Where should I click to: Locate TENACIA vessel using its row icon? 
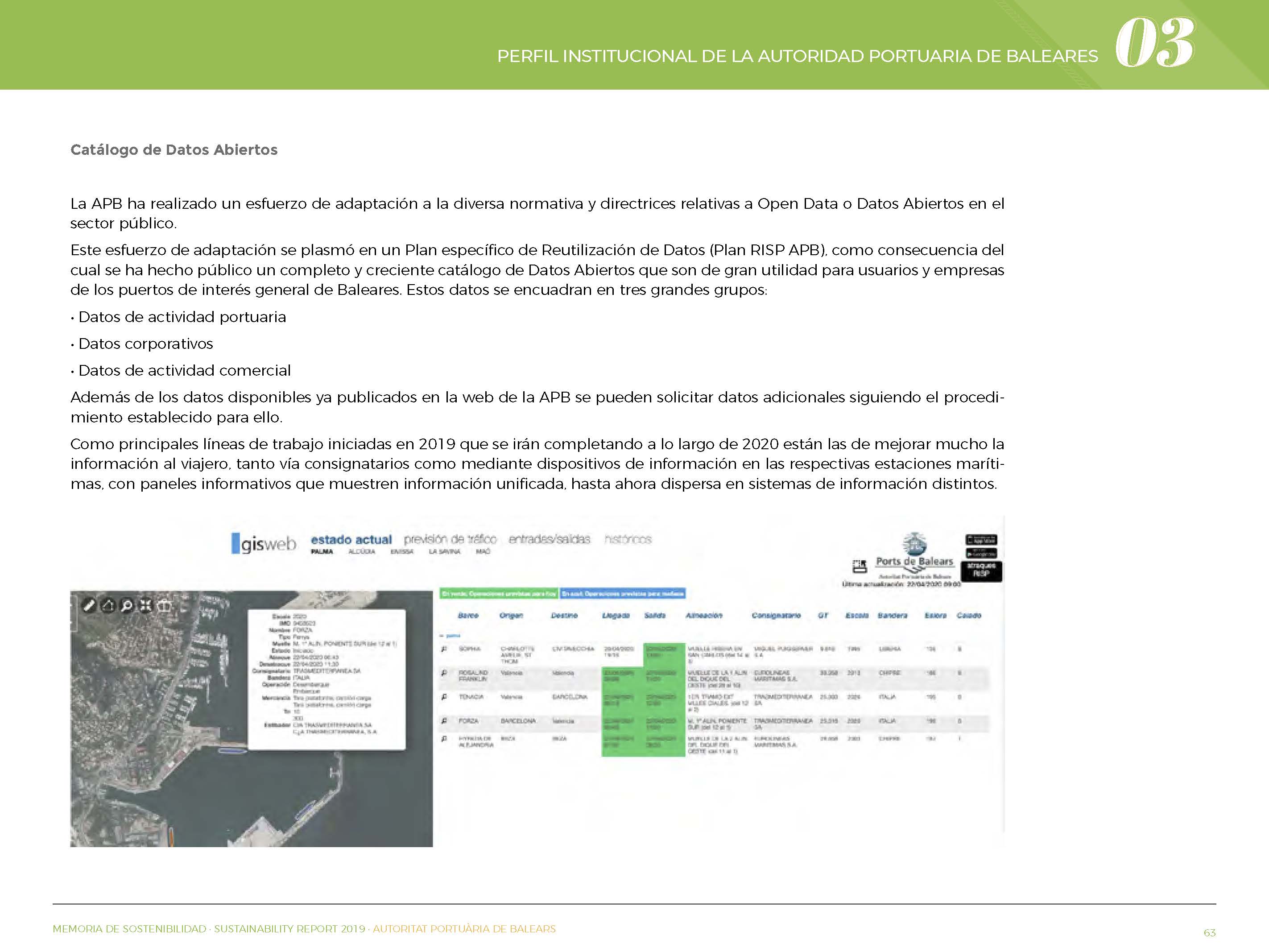point(444,697)
